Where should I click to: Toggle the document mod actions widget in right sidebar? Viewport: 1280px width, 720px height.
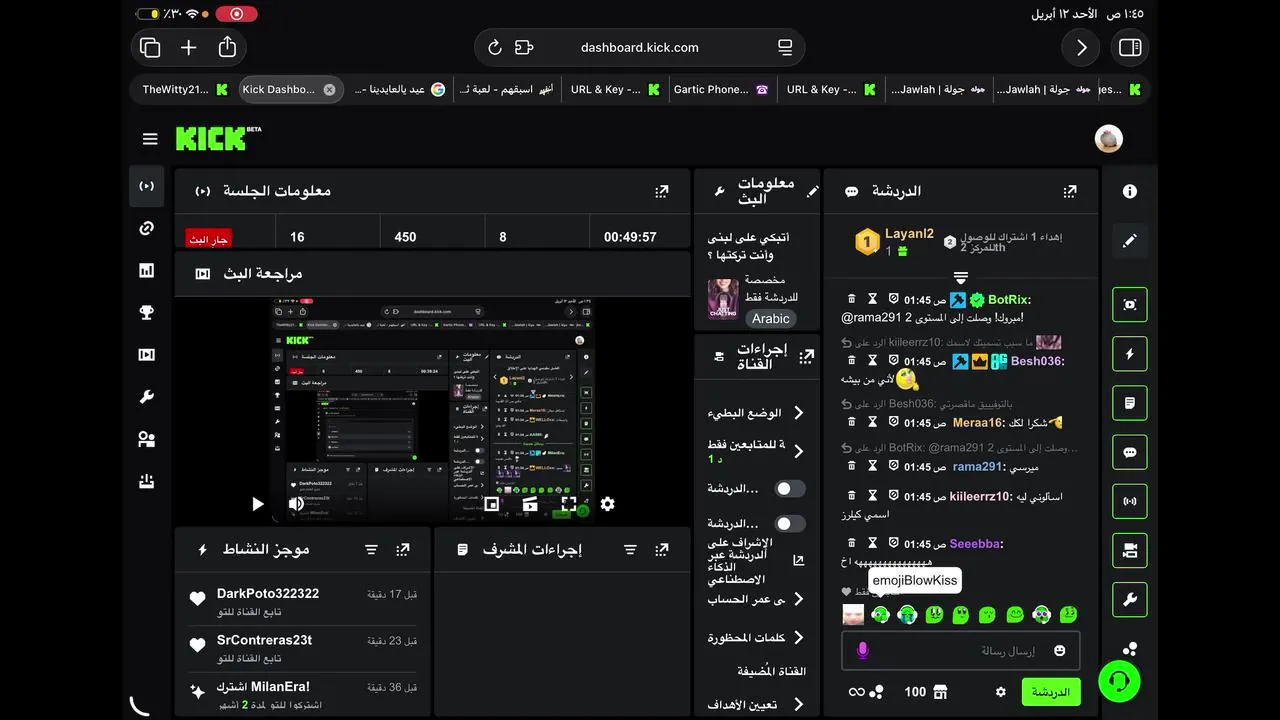[x=1130, y=403]
